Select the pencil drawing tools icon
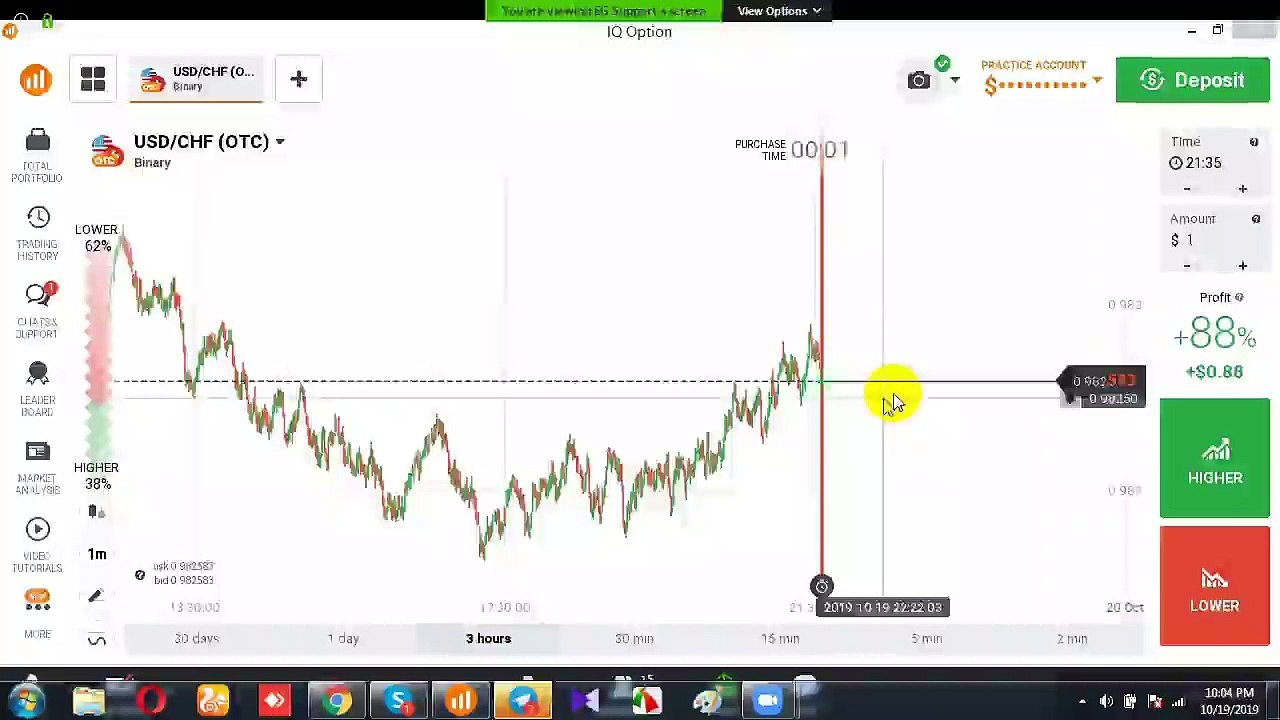This screenshot has width=1280, height=720. [x=96, y=596]
